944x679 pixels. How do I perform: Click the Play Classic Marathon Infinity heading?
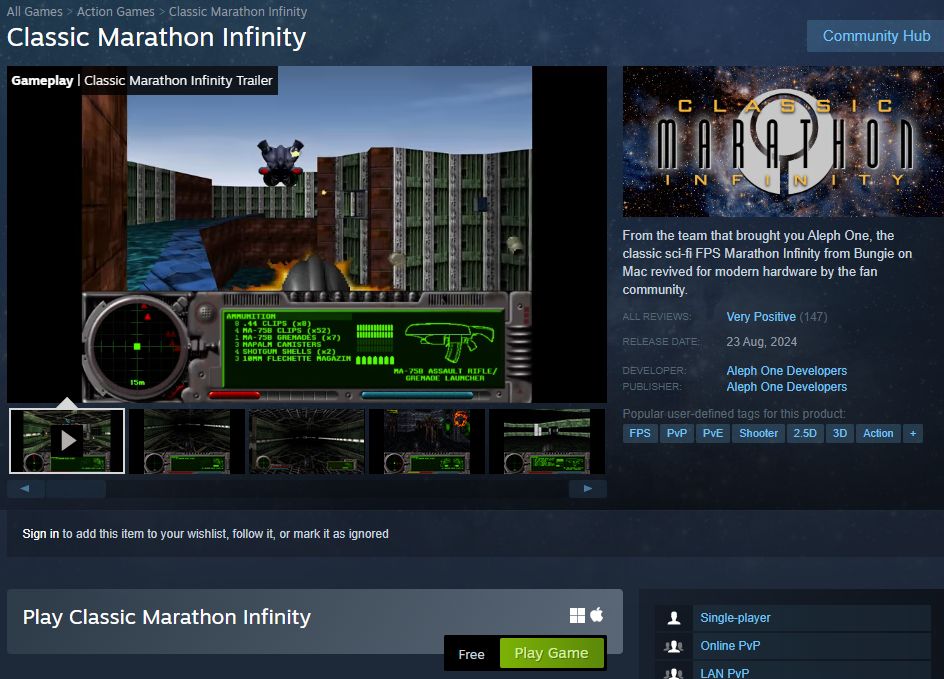coord(167,617)
